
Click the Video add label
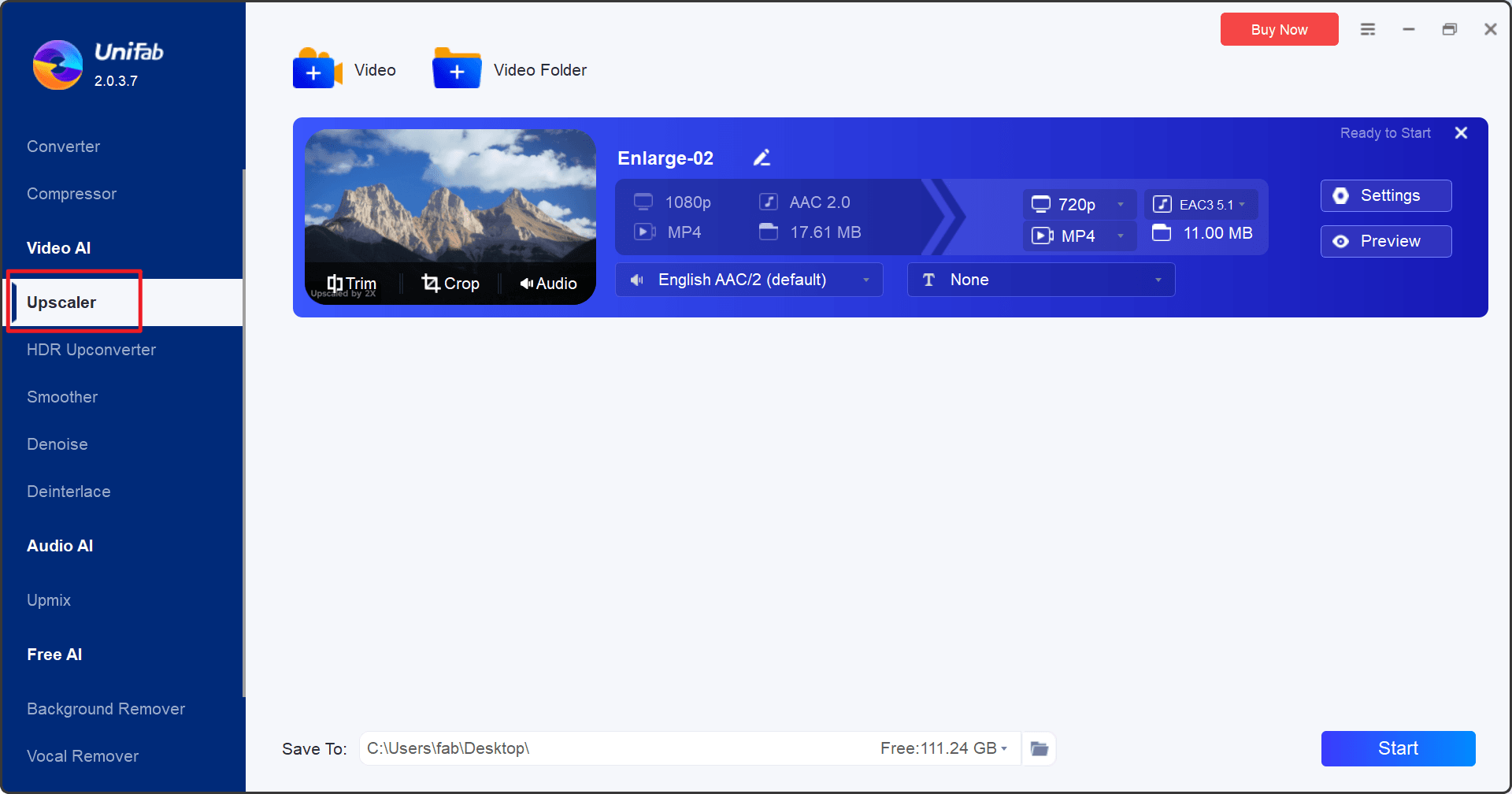[x=375, y=70]
